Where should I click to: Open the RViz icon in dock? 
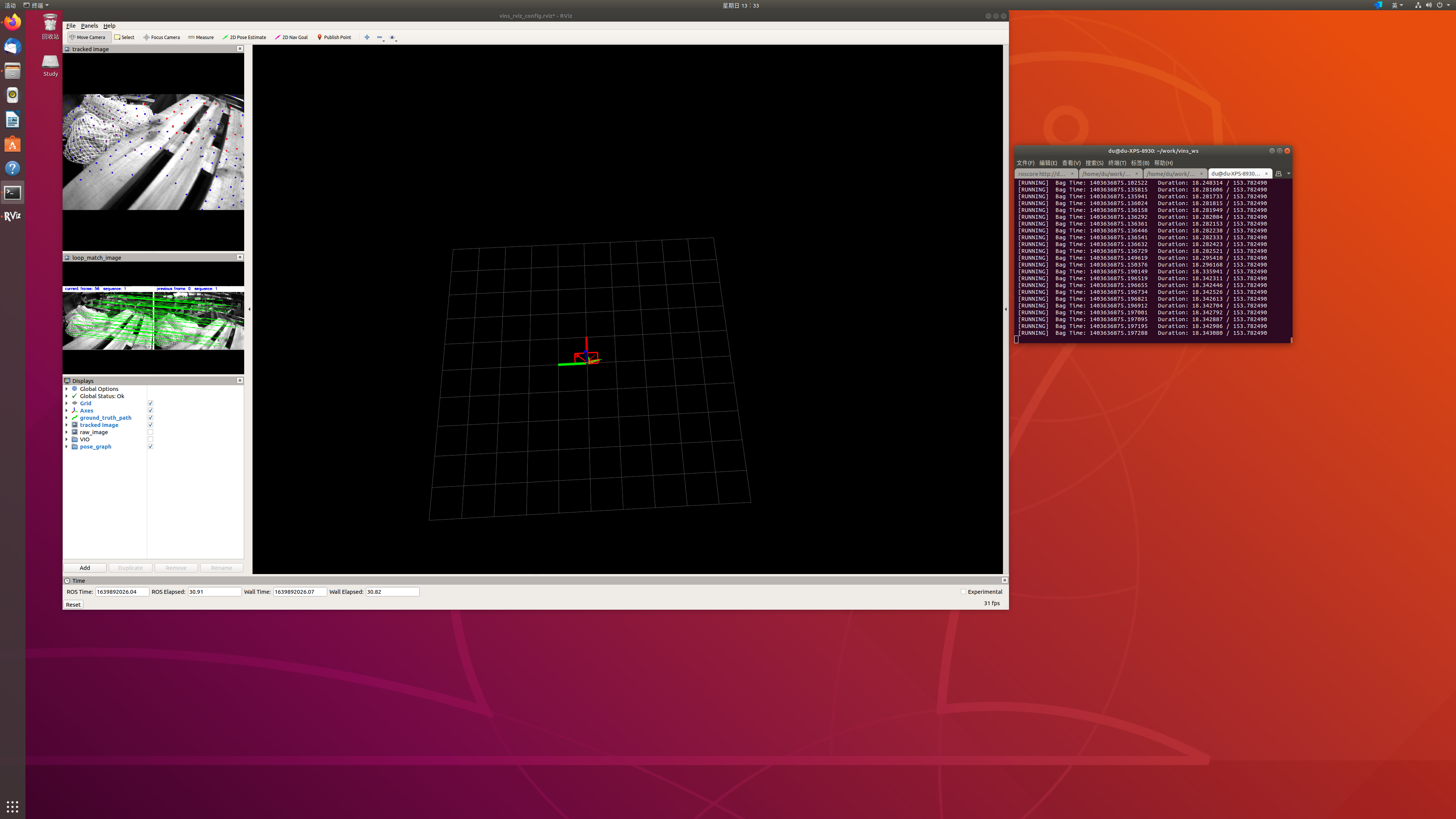click(x=13, y=216)
